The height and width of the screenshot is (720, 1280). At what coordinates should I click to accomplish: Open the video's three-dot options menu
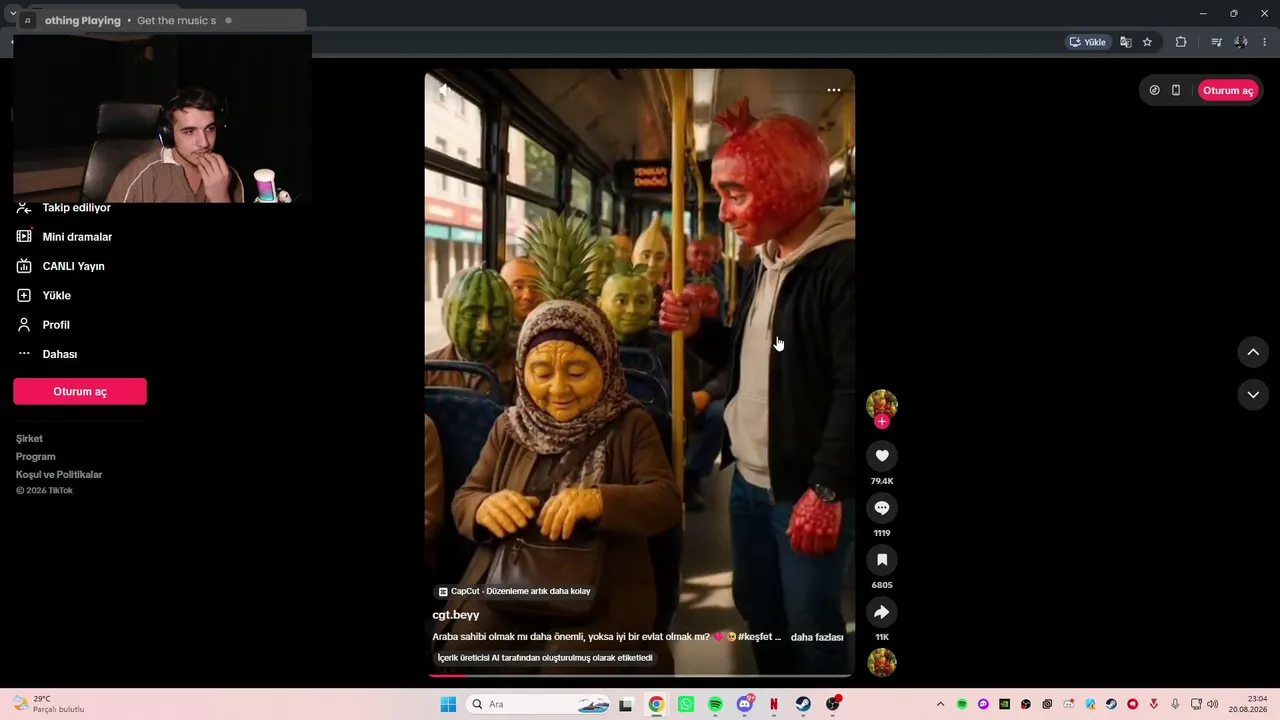tap(834, 90)
